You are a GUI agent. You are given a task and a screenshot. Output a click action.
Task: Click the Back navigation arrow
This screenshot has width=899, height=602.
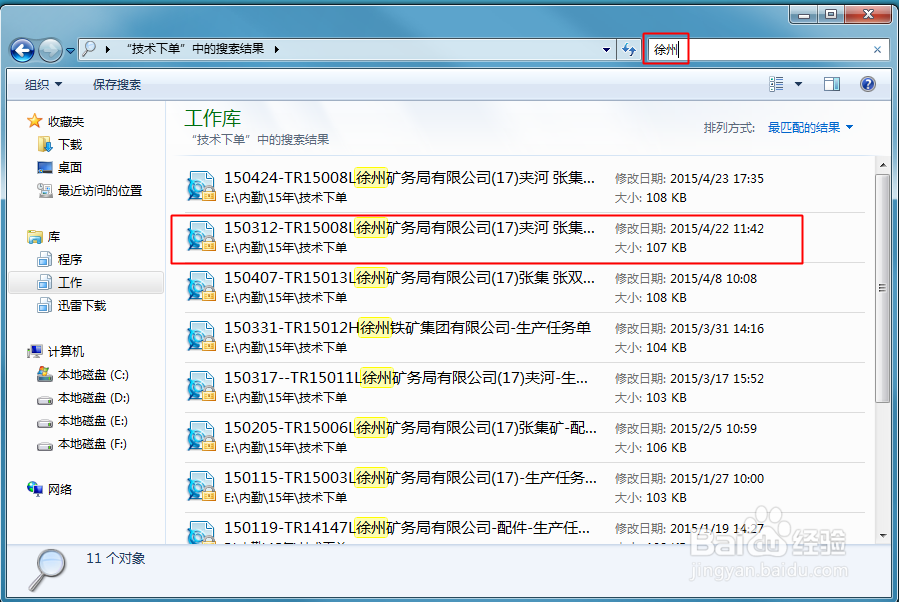22,49
